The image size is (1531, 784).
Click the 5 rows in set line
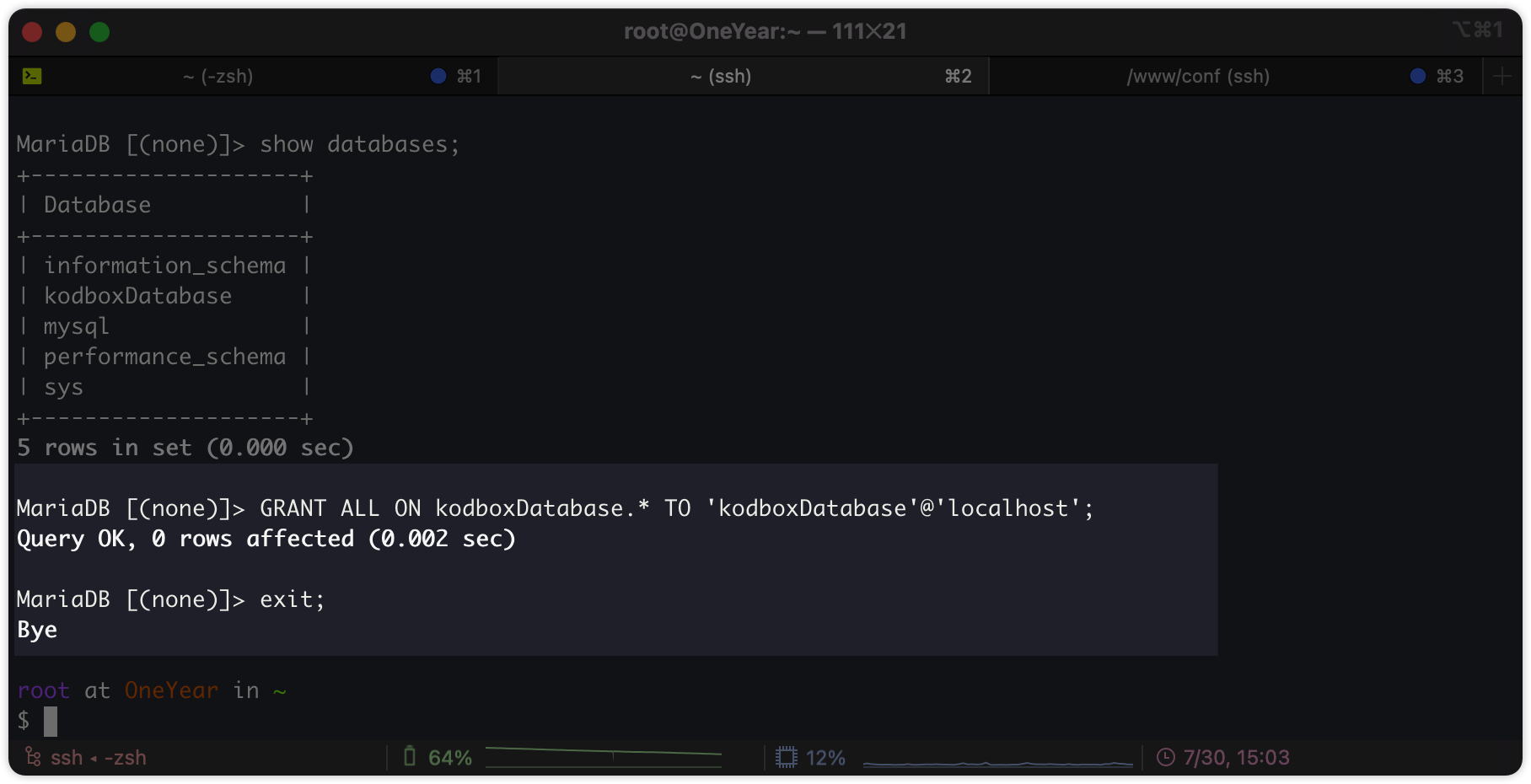[x=185, y=448]
